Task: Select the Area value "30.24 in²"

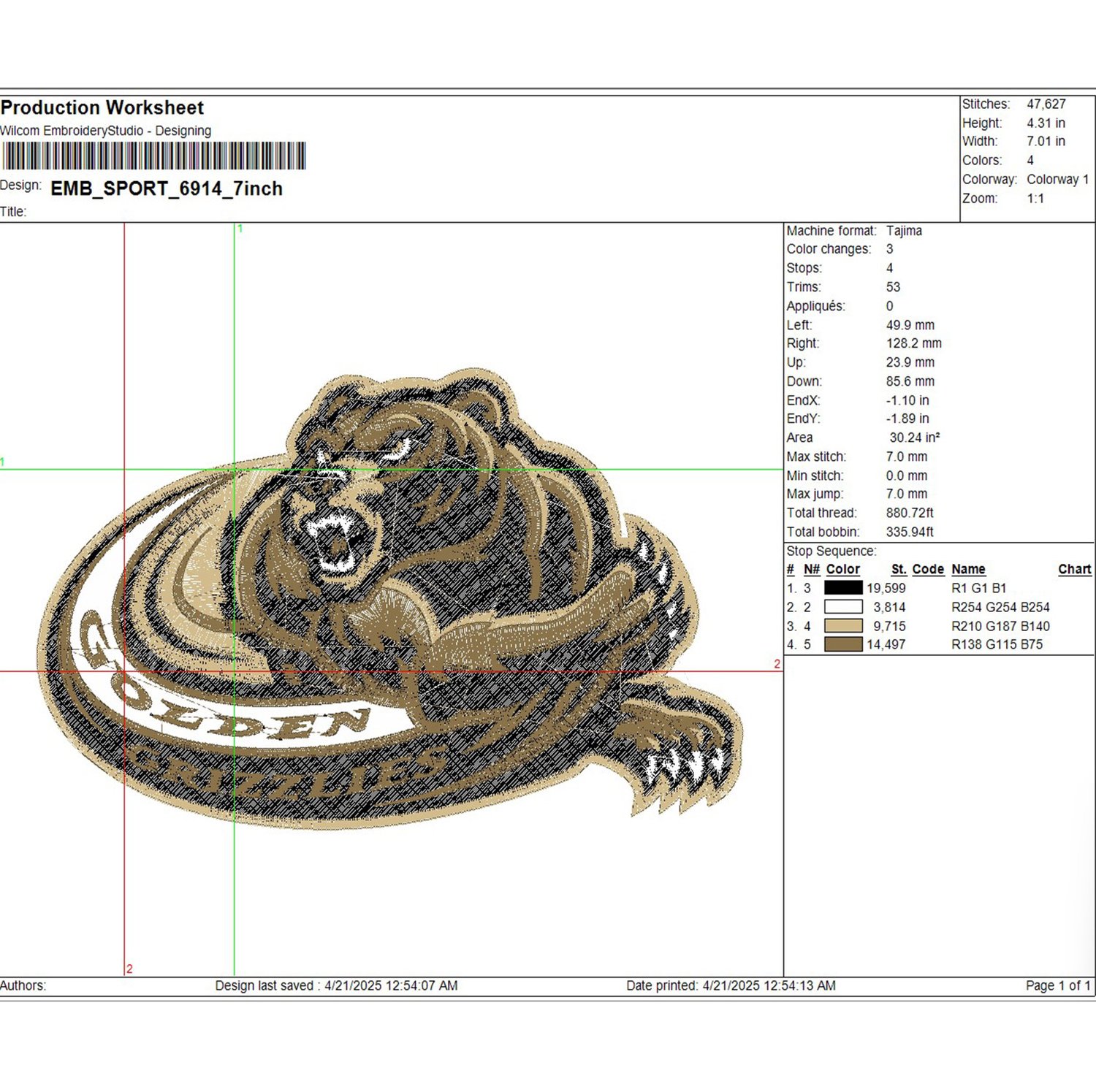Action: point(915,438)
